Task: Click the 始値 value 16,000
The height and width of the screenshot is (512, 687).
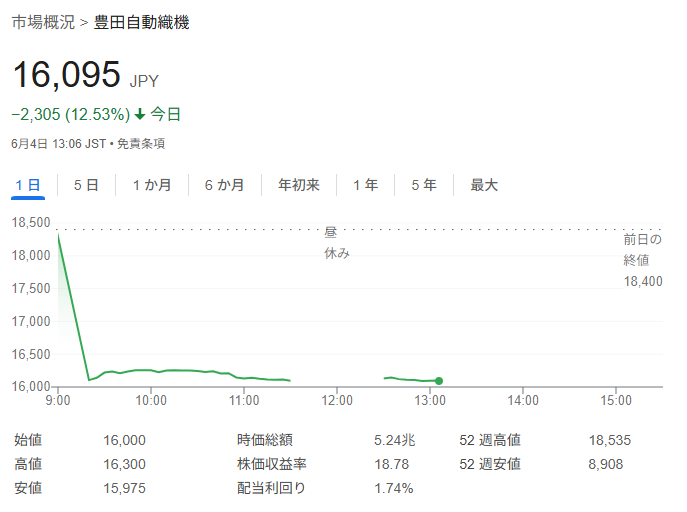Action: [x=124, y=440]
